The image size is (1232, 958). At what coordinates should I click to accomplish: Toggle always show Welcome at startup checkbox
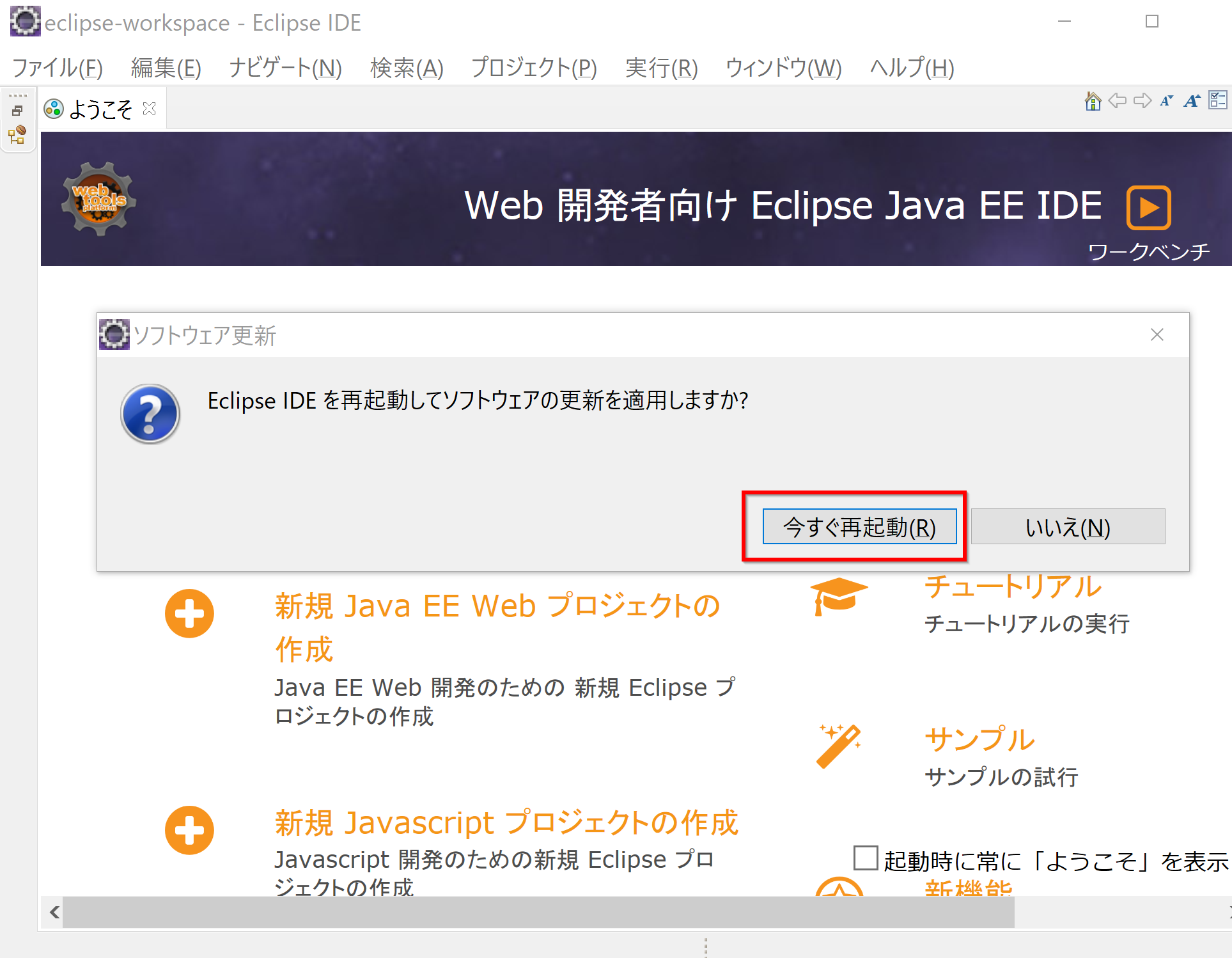click(866, 858)
